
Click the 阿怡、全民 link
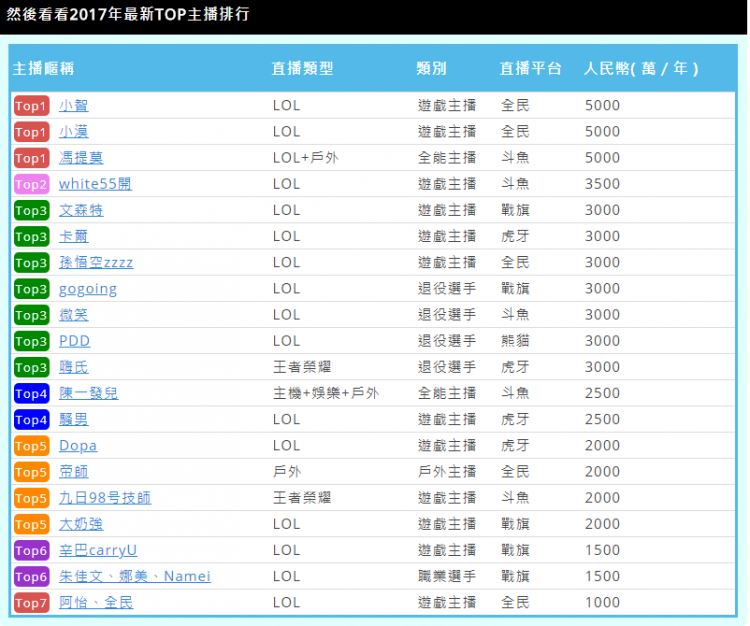(x=95, y=603)
